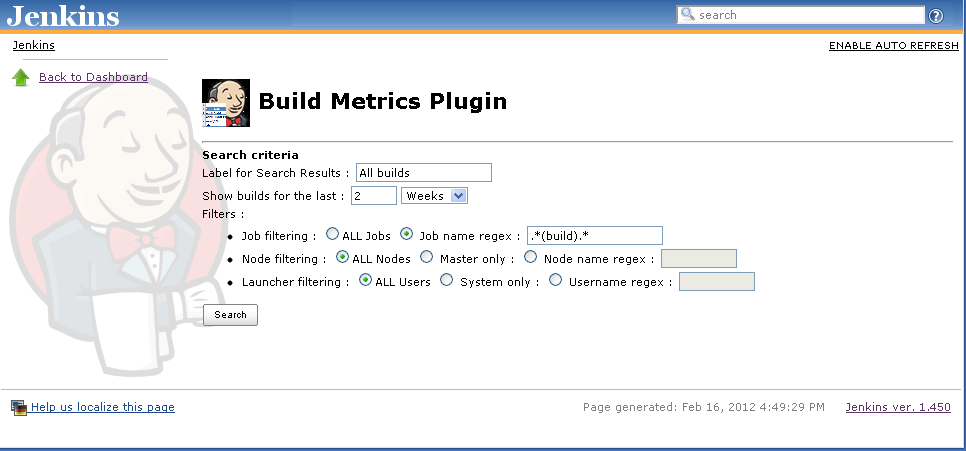Select the ALL Jobs radio button

[332, 234]
